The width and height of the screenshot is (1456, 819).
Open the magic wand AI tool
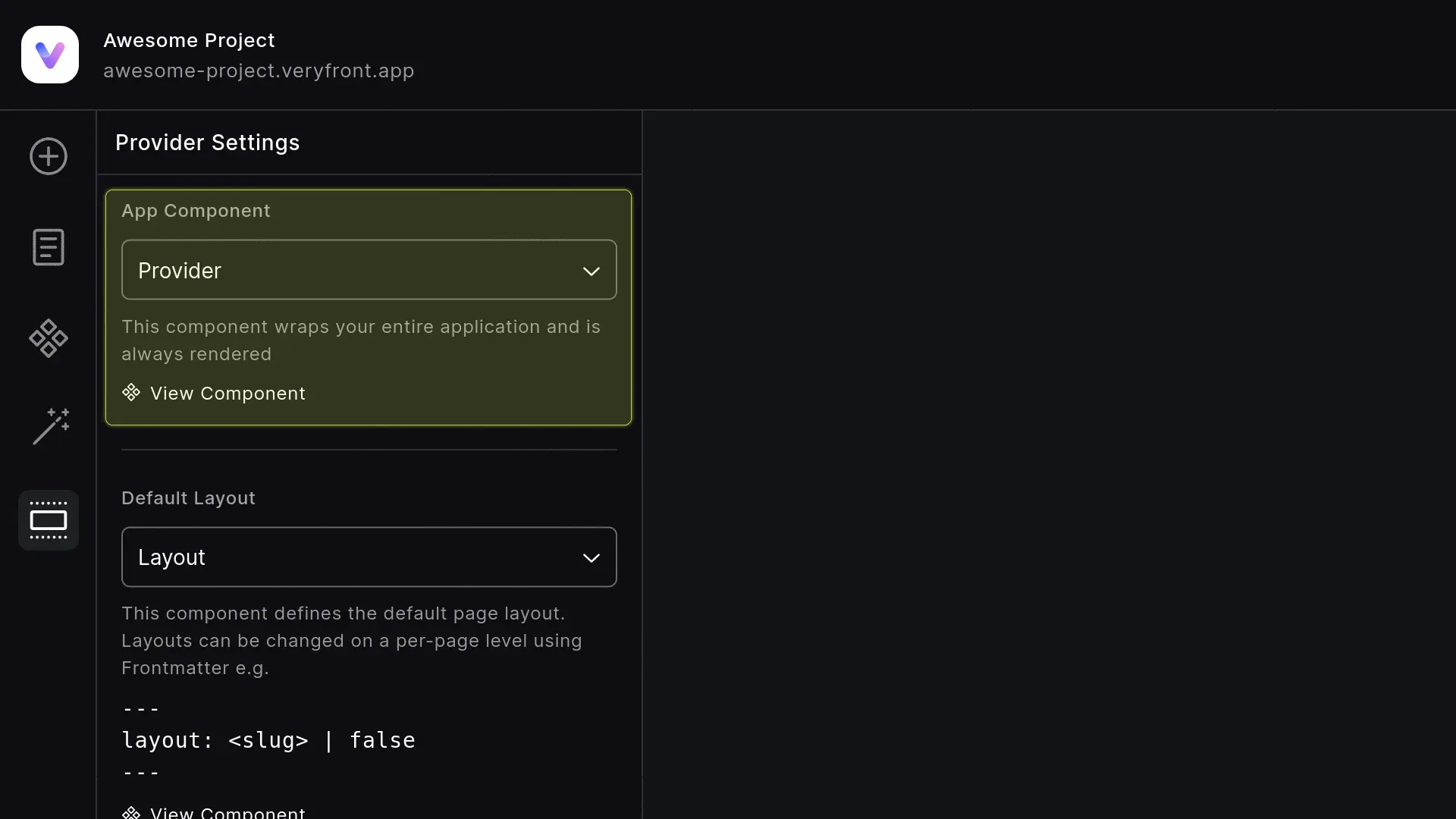point(48,427)
